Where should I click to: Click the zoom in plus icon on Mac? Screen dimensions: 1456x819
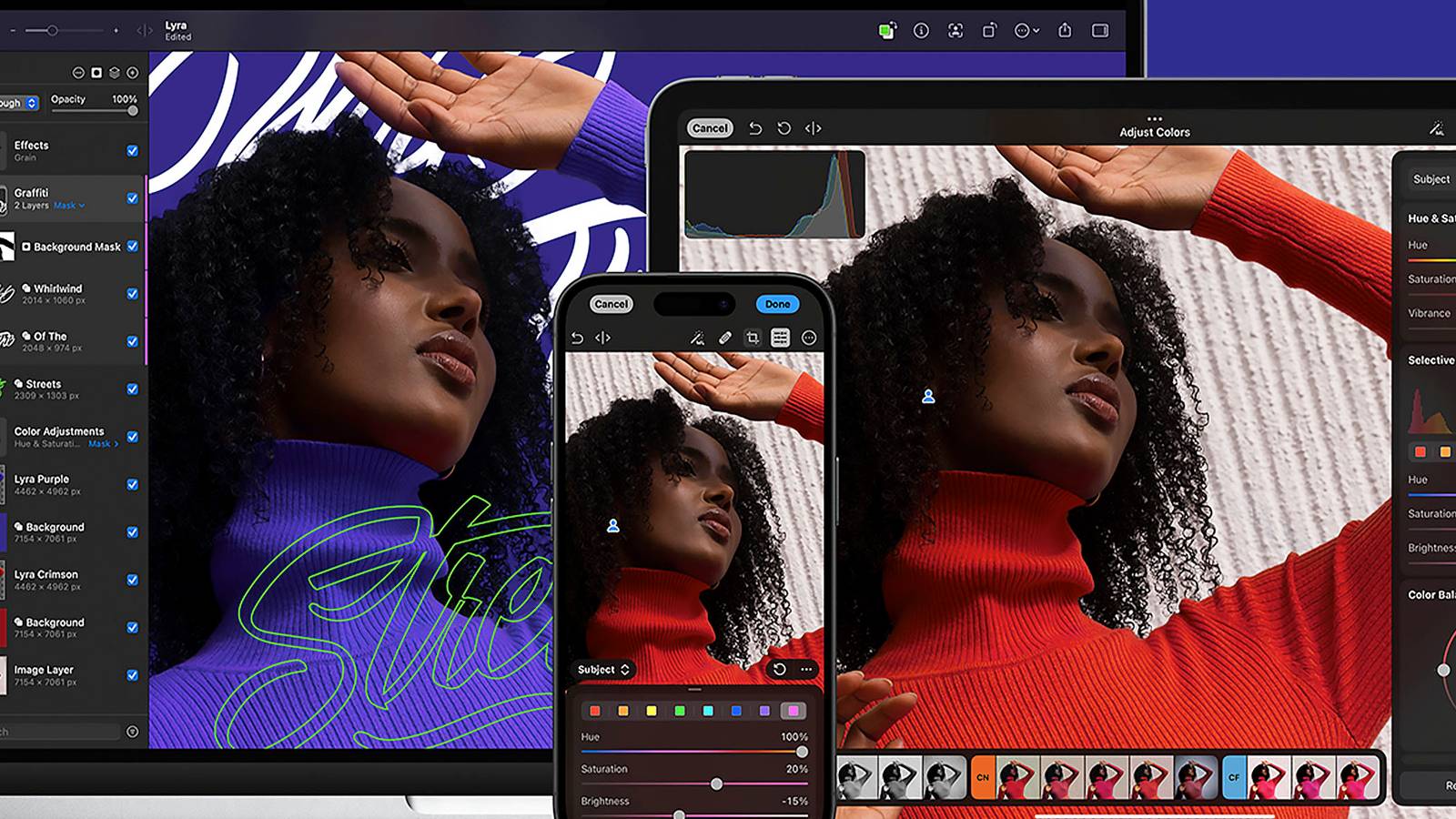pyautogui.click(x=116, y=31)
